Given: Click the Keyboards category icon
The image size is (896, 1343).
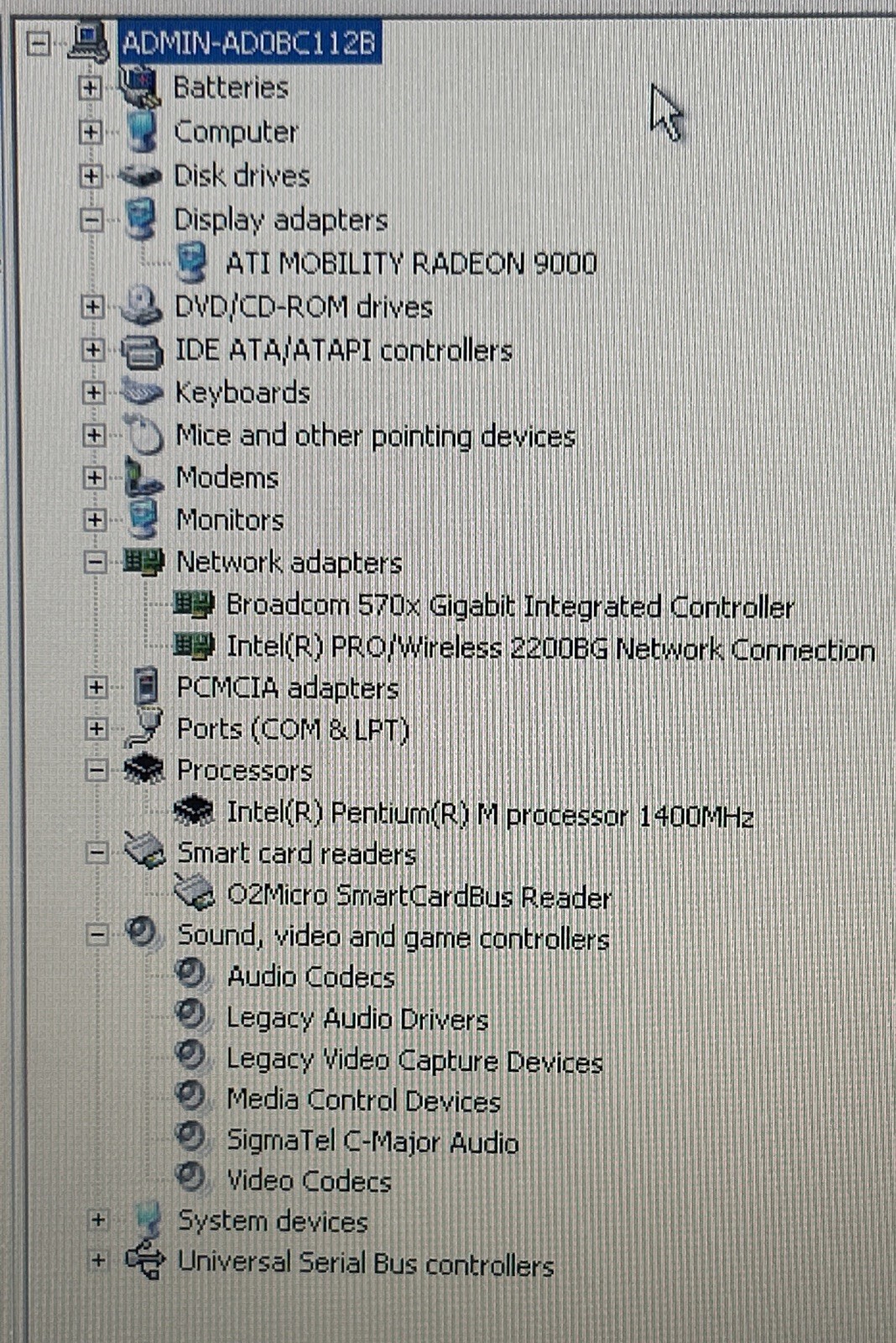Looking at the screenshot, I should tap(142, 391).
